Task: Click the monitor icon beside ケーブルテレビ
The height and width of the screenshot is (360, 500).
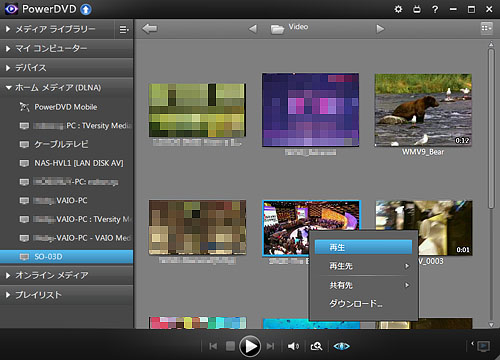Action: (24, 145)
